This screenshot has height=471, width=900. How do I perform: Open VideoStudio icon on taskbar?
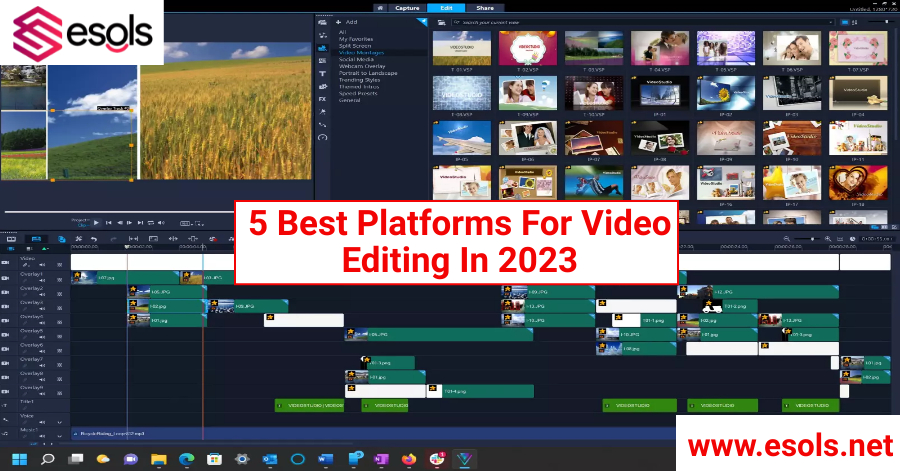pyautogui.click(x=464, y=459)
